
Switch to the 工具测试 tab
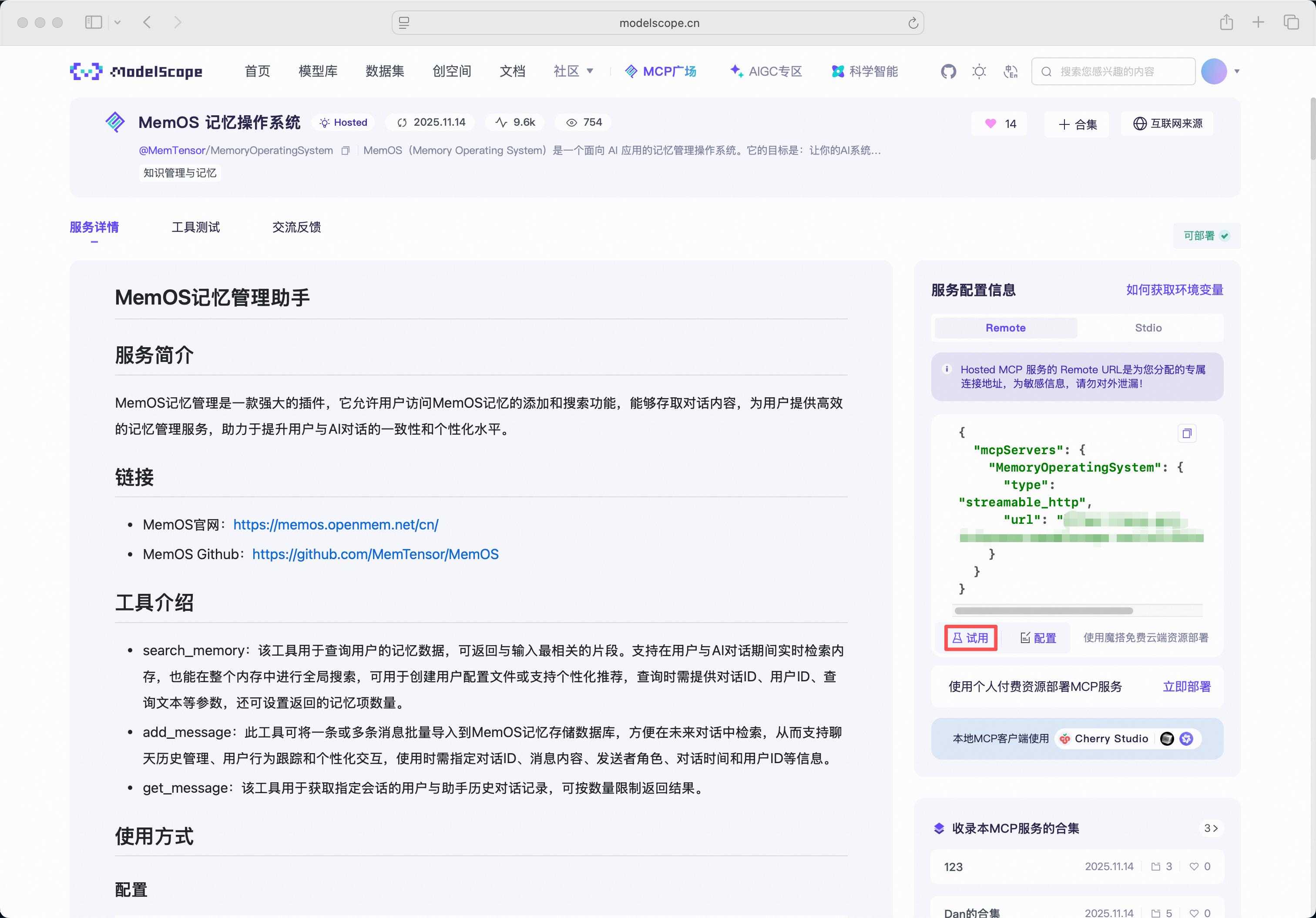click(195, 228)
